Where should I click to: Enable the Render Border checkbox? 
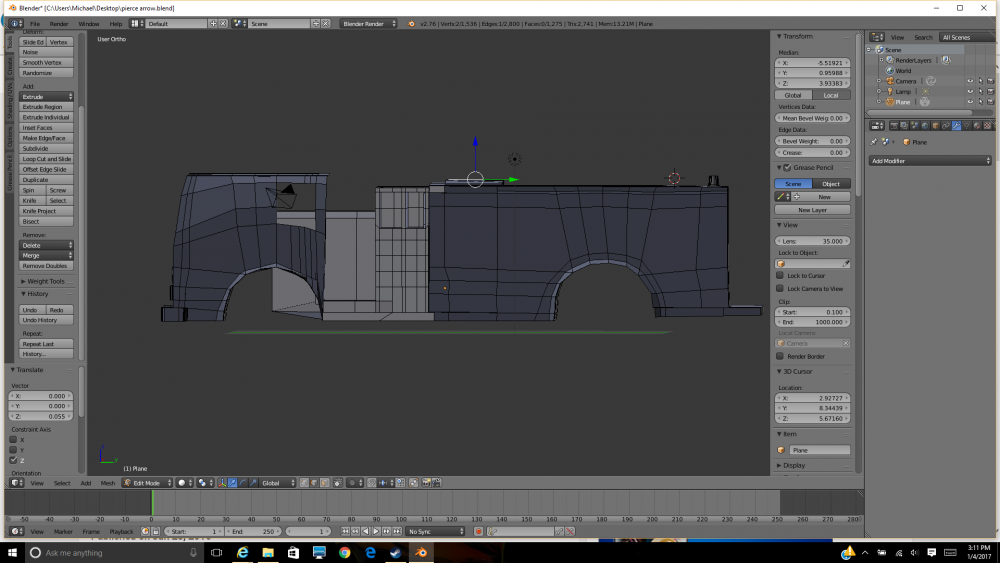(x=780, y=356)
